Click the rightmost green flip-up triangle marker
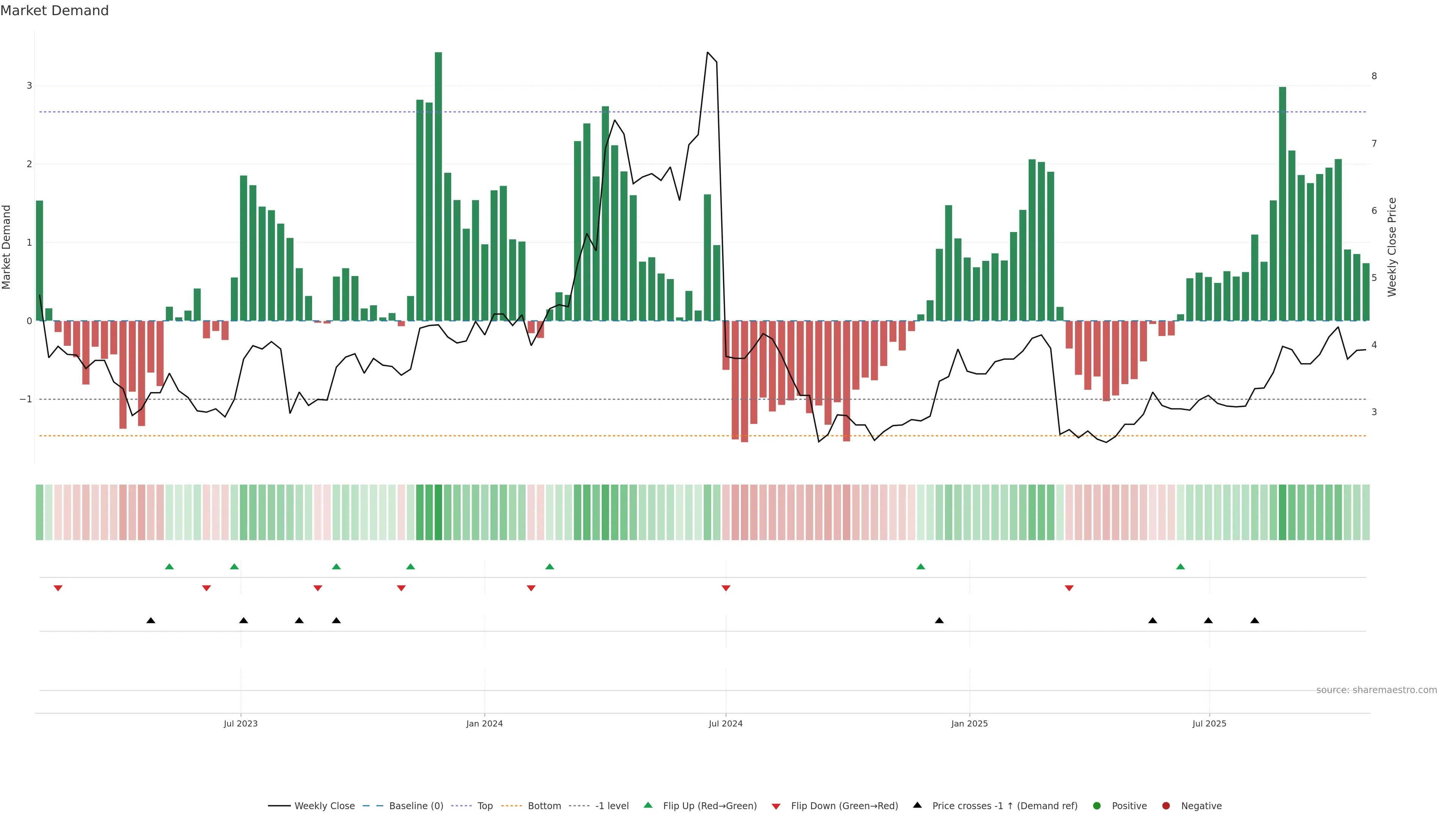 1180,566
